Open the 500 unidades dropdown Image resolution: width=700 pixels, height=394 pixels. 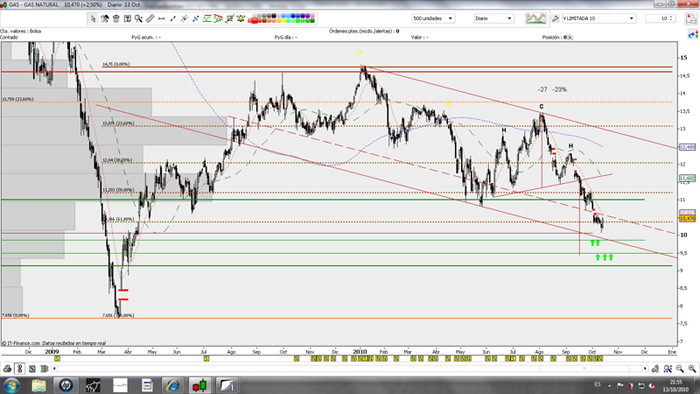point(433,19)
